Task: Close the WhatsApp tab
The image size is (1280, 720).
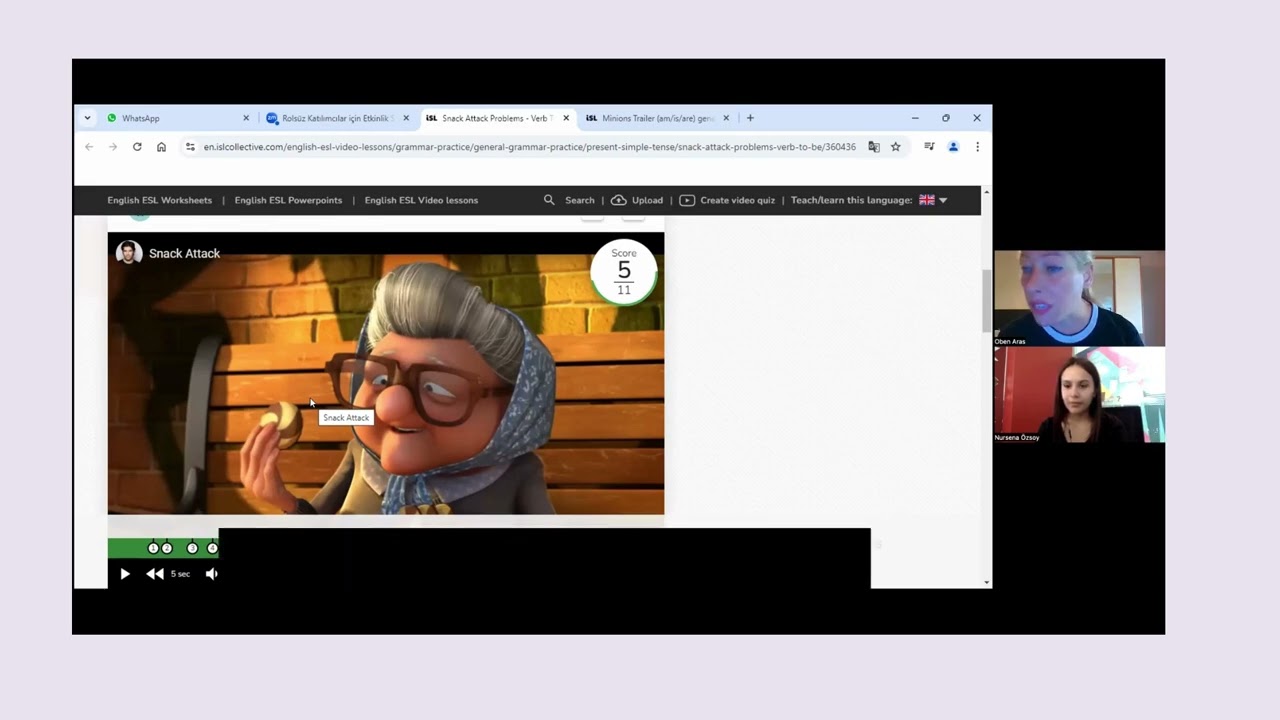Action: 246,118
